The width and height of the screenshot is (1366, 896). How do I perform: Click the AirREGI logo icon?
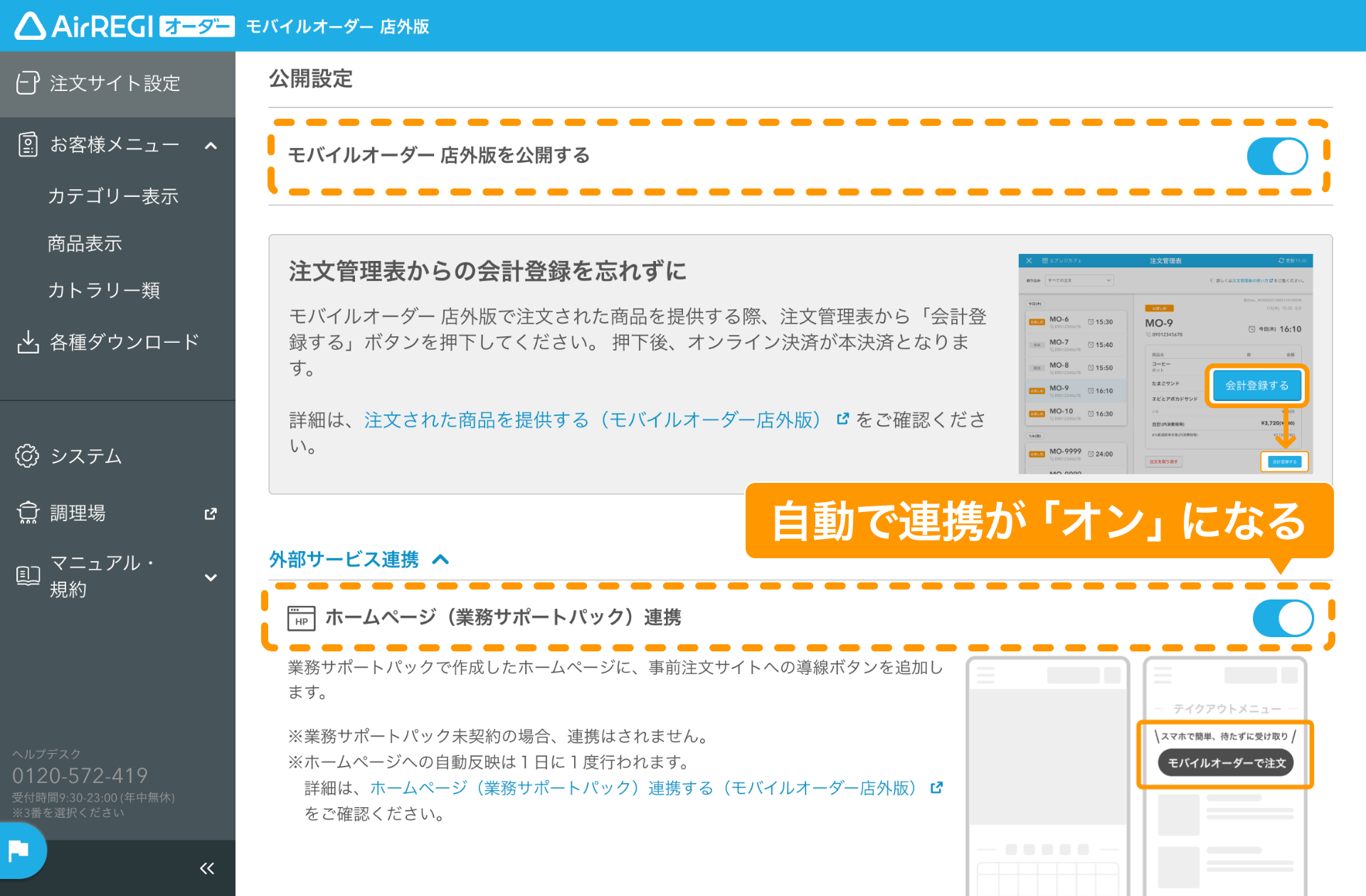tap(30, 26)
